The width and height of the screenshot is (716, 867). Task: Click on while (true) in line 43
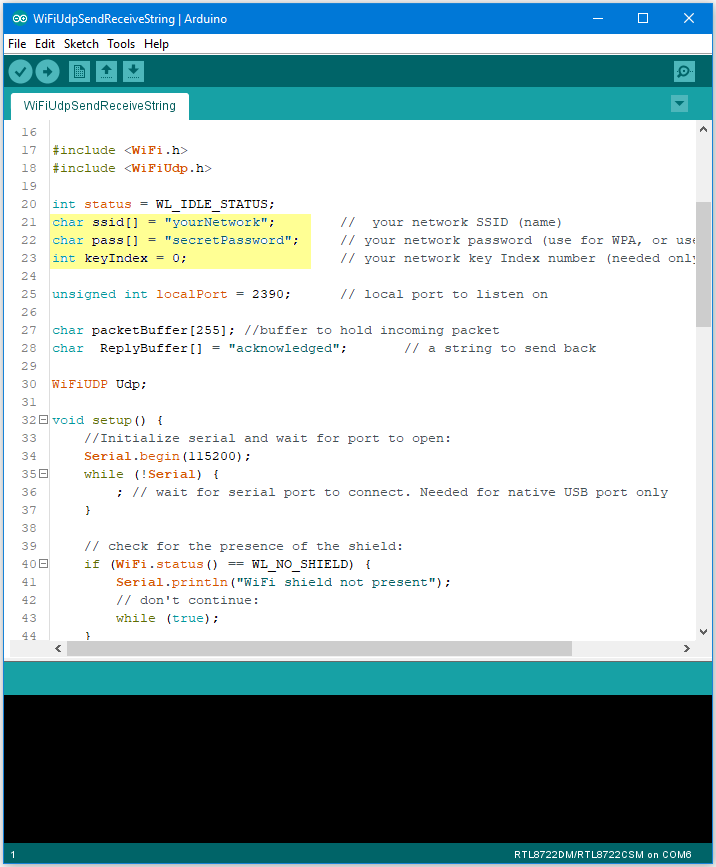[x=167, y=618]
